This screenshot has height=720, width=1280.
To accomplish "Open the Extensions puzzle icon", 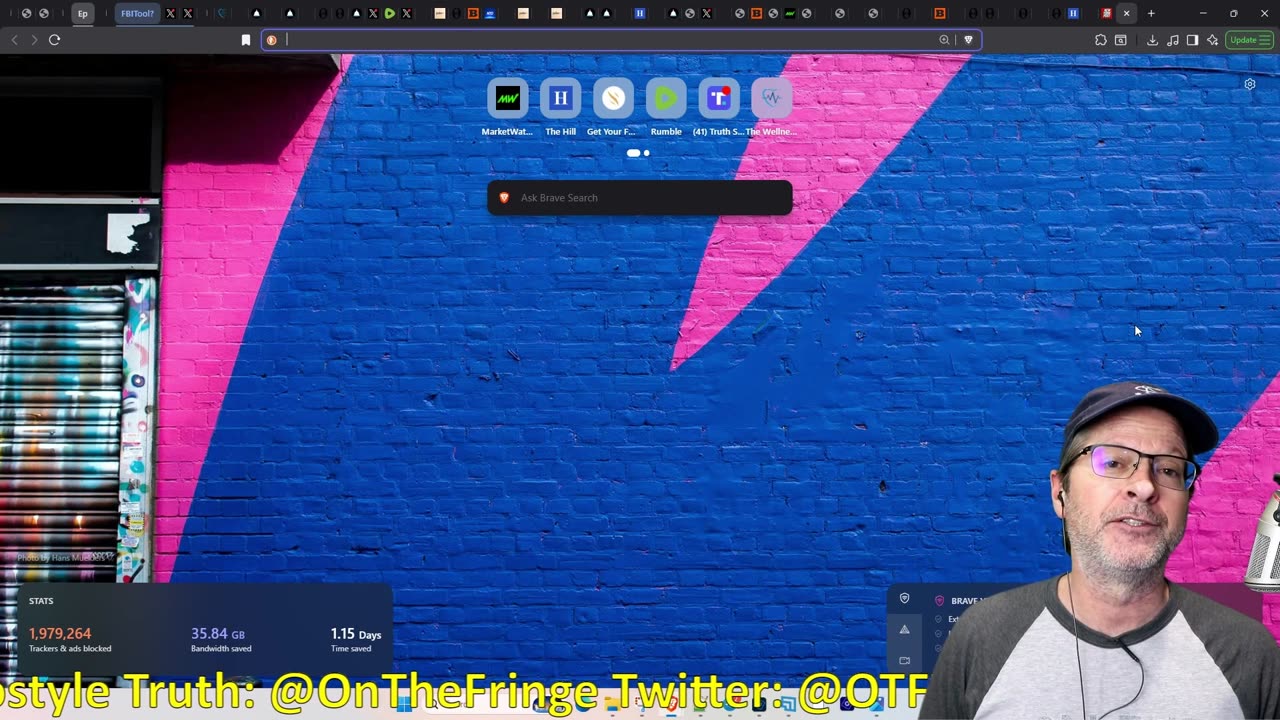I will coord(1100,40).
